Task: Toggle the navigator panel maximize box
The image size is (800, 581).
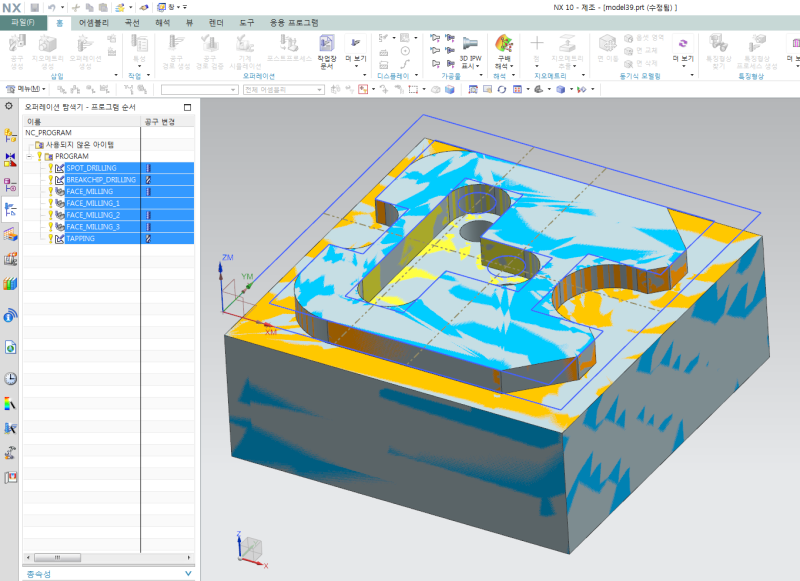Action: tap(187, 107)
